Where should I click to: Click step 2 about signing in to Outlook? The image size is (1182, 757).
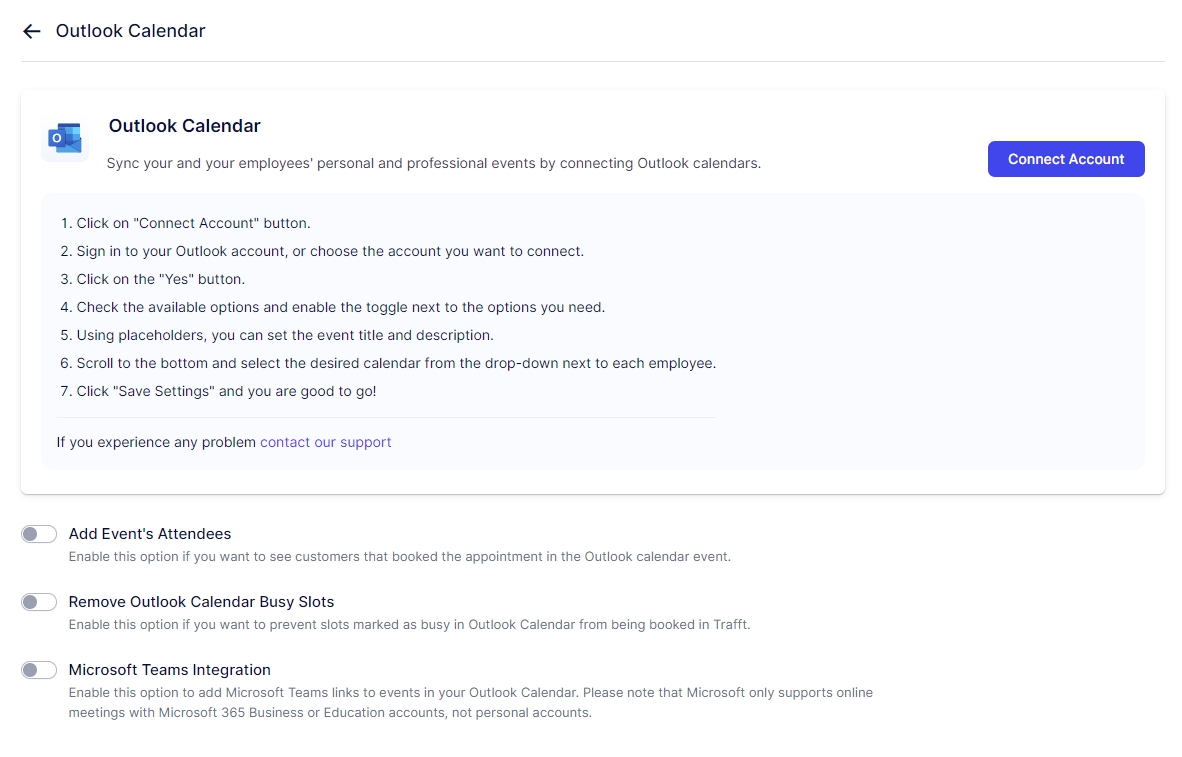(x=322, y=251)
